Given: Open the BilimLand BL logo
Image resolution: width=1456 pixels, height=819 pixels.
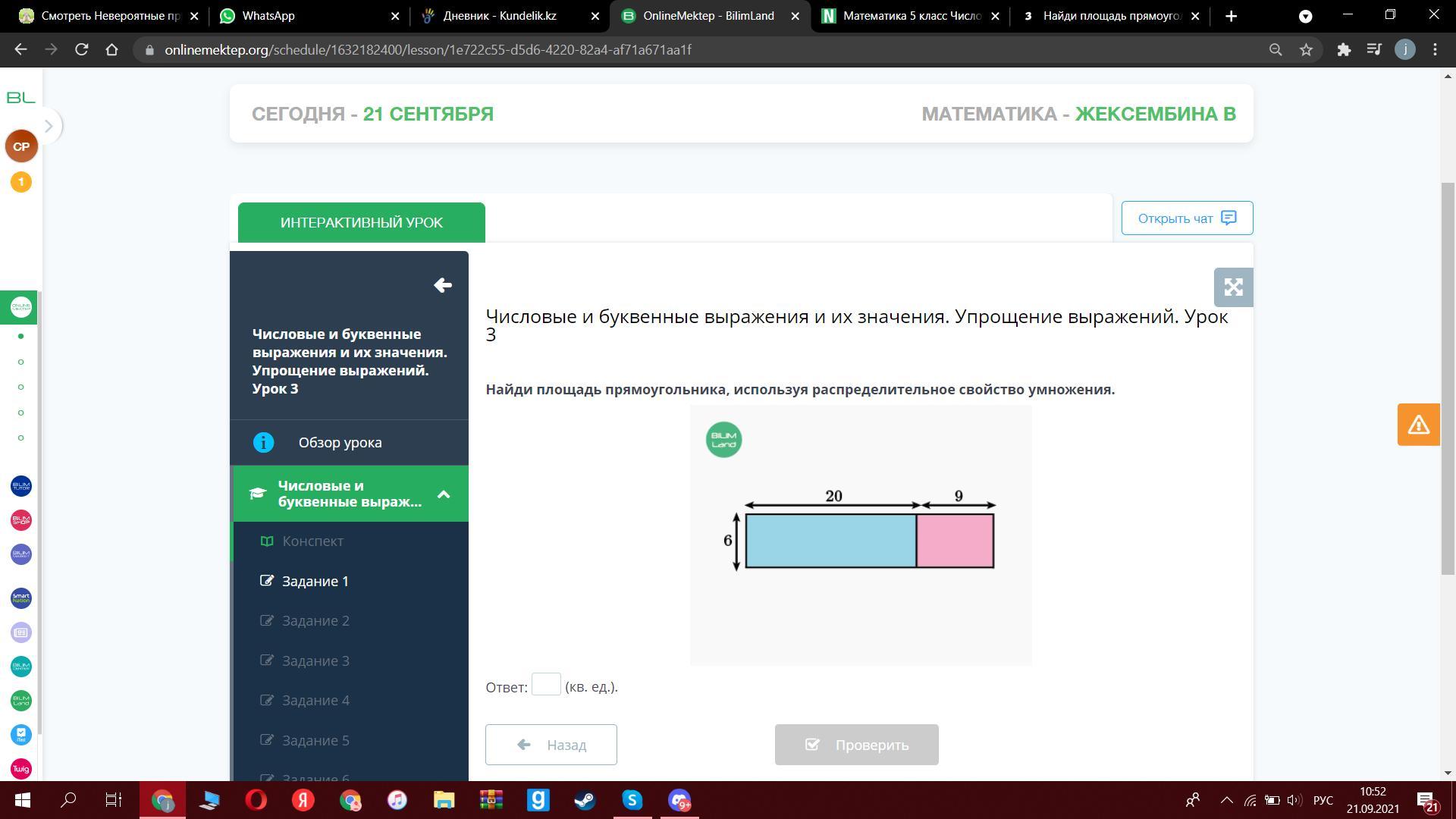Looking at the screenshot, I should click(x=21, y=98).
